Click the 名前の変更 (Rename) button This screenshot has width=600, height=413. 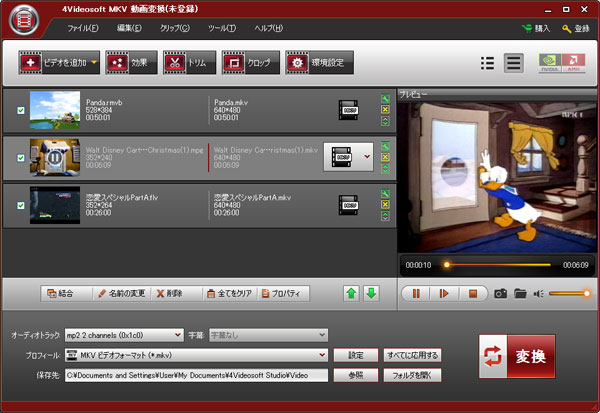[122, 294]
